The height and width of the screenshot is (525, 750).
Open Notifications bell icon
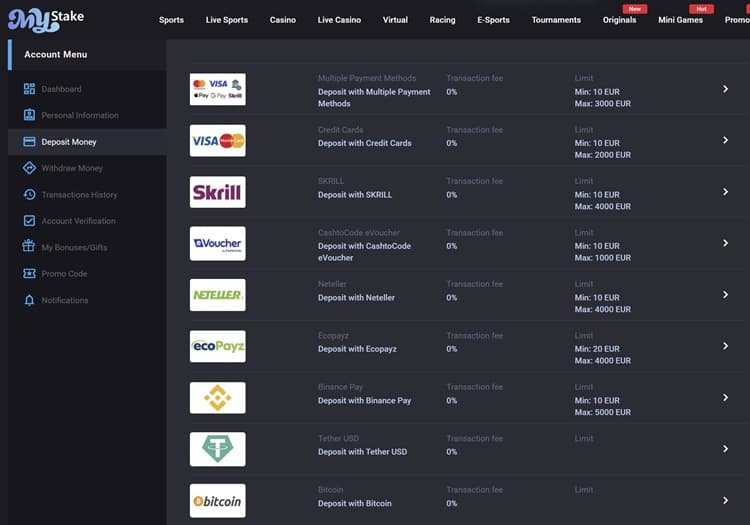(x=29, y=300)
